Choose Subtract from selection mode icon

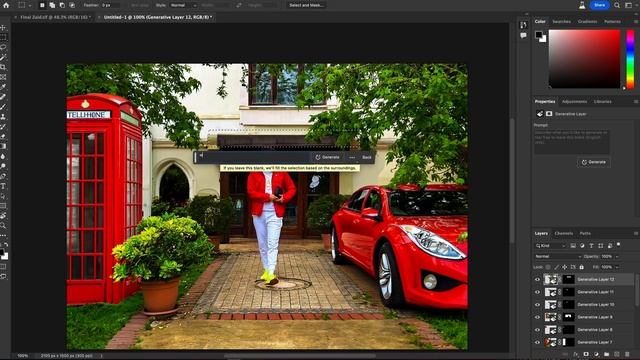pos(62,5)
